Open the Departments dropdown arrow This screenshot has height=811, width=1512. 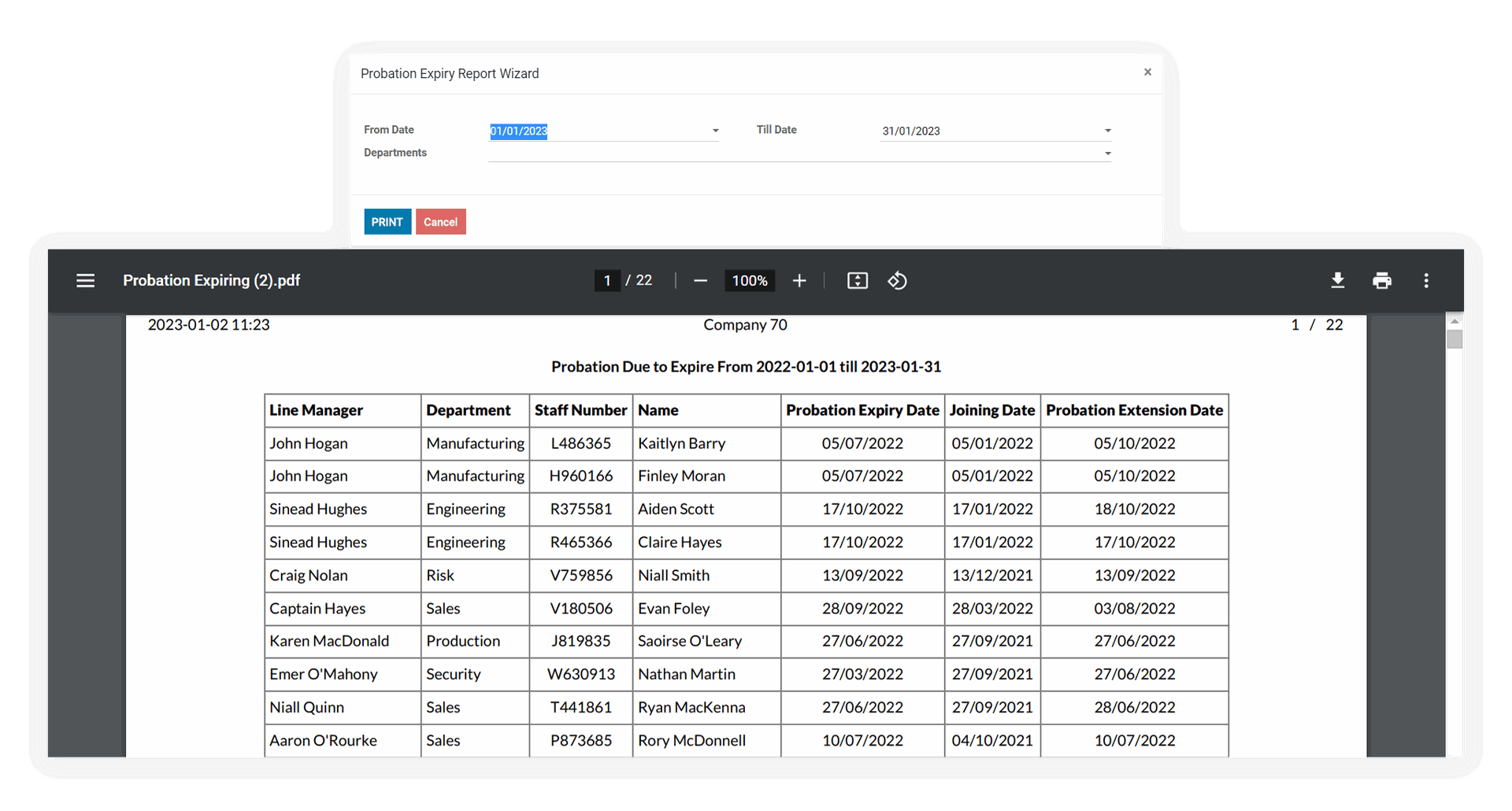[1107, 154]
